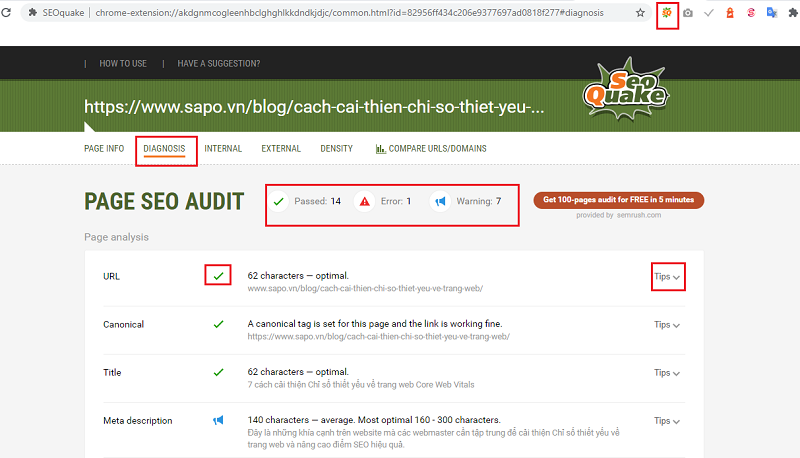Select the Diagnosis tab

(164, 148)
